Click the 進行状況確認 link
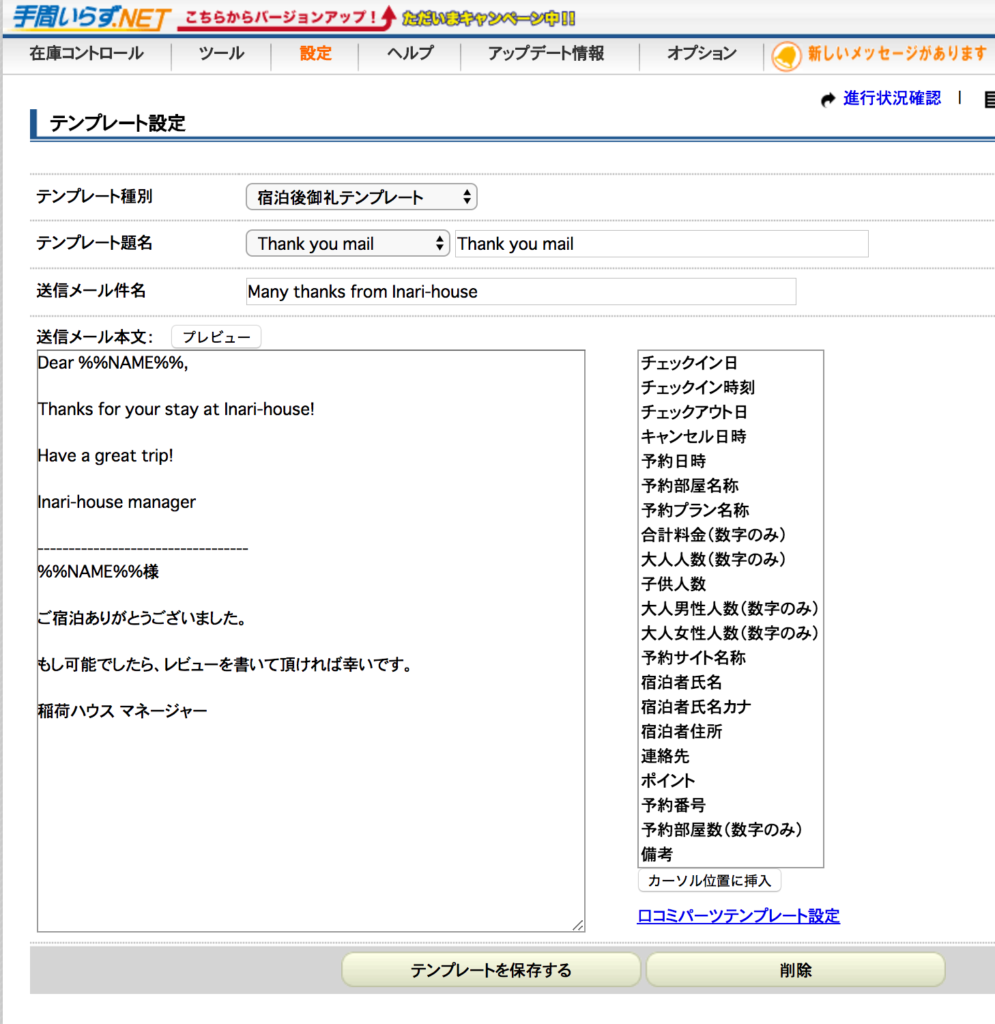This screenshot has width=995, height=1024. tap(892, 98)
